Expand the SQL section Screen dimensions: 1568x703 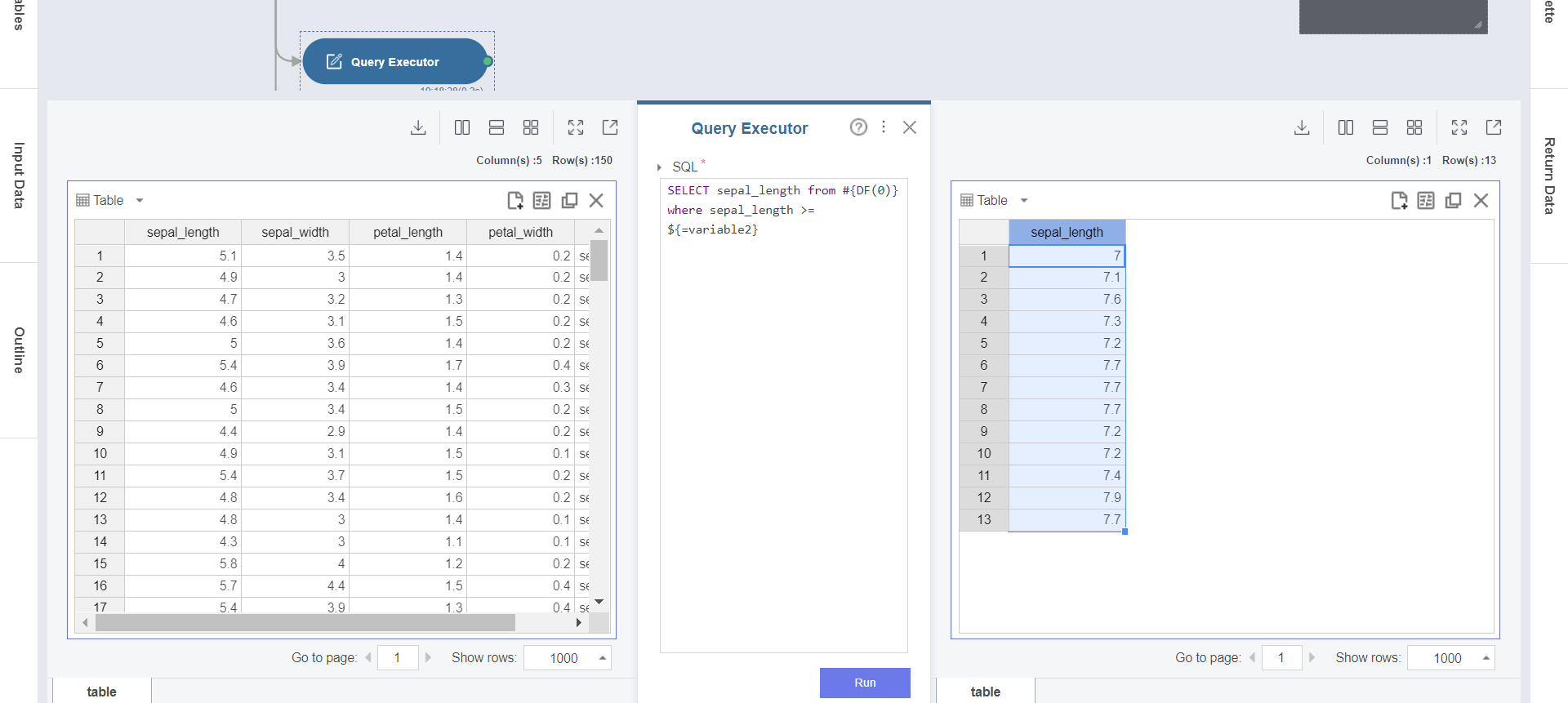click(x=659, y=167)
